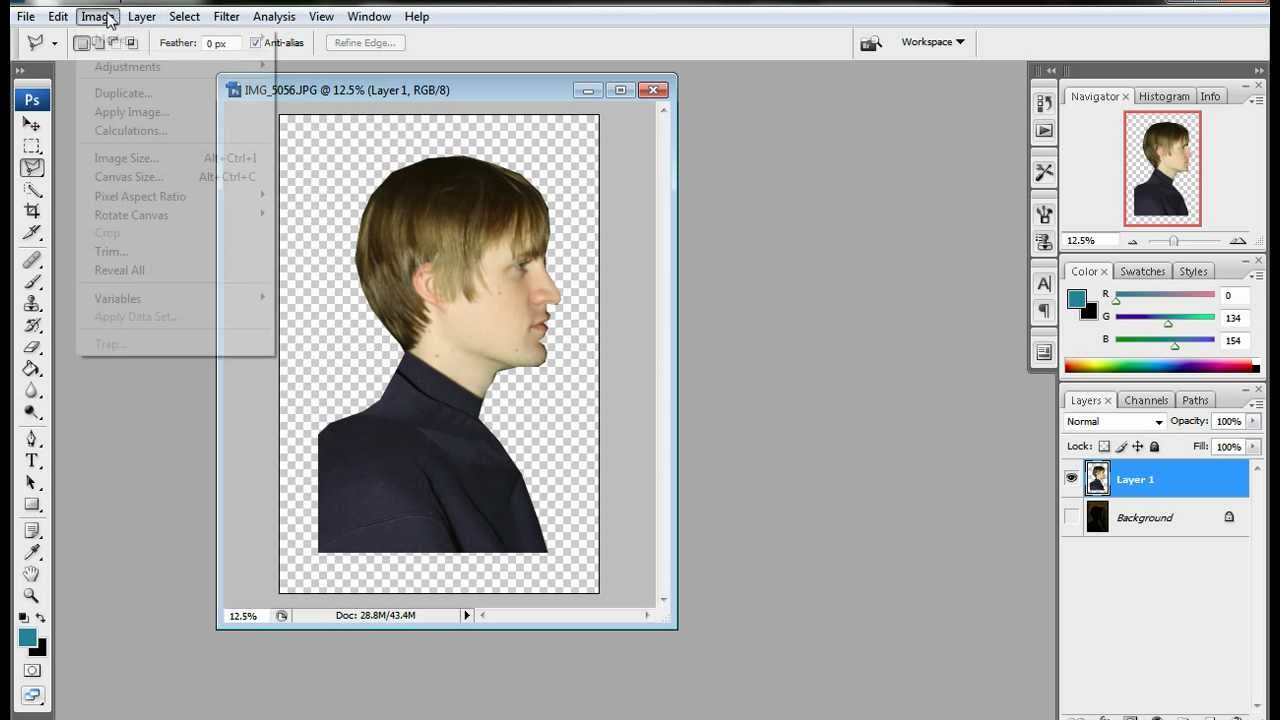Screen dimensions: 1280x720
Task: Open the Workspace dropdown
Action: pos(932,42)
